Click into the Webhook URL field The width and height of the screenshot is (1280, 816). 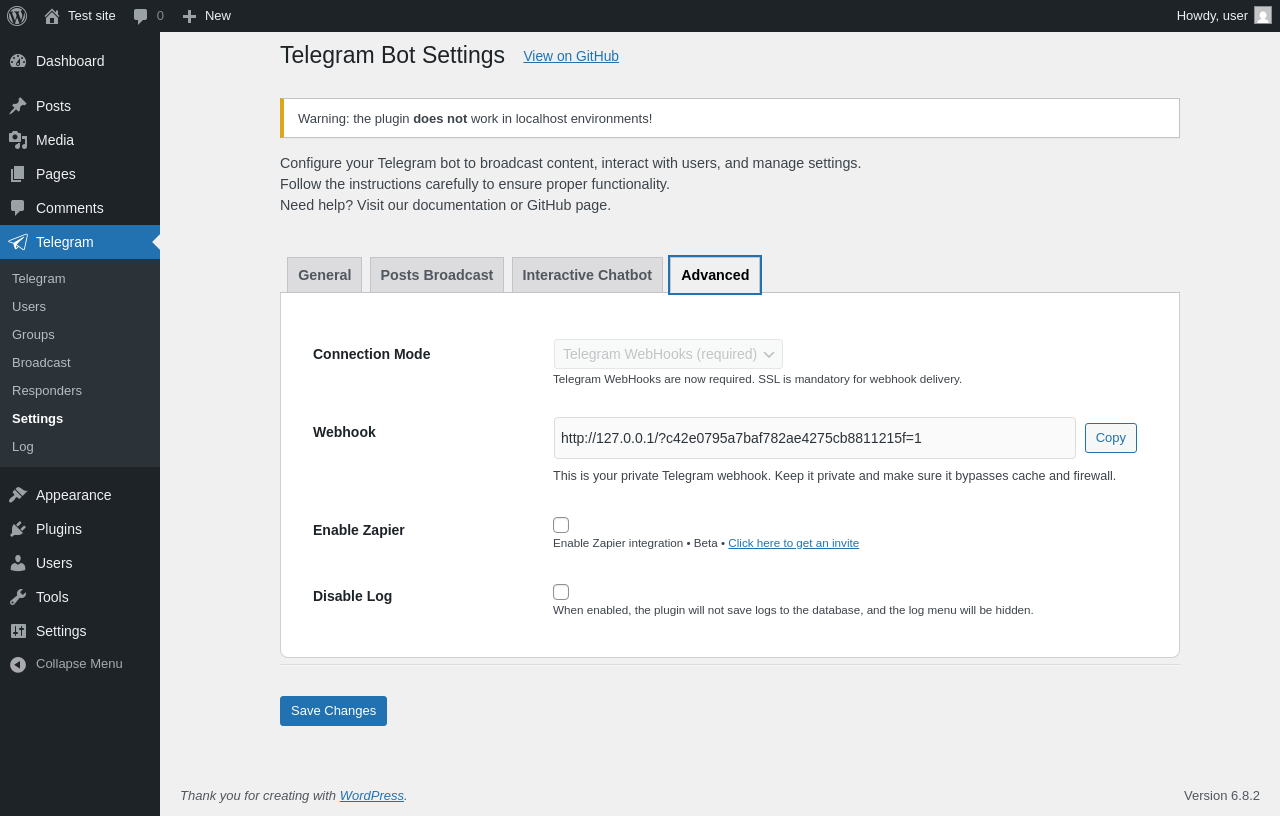815,438
